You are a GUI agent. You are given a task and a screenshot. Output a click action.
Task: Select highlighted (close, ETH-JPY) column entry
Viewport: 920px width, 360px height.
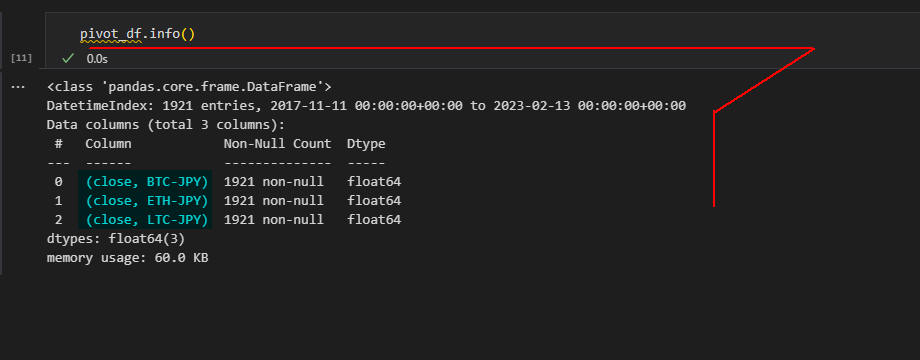pos(147,201)
